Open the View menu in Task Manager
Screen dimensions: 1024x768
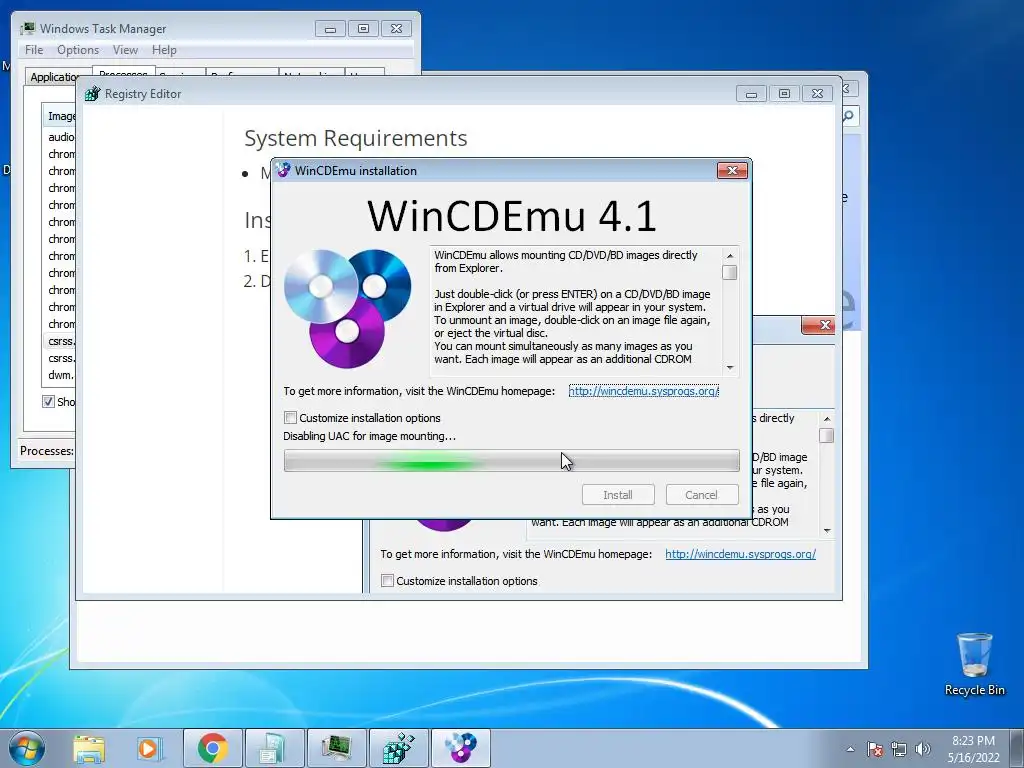pos(125,50)
